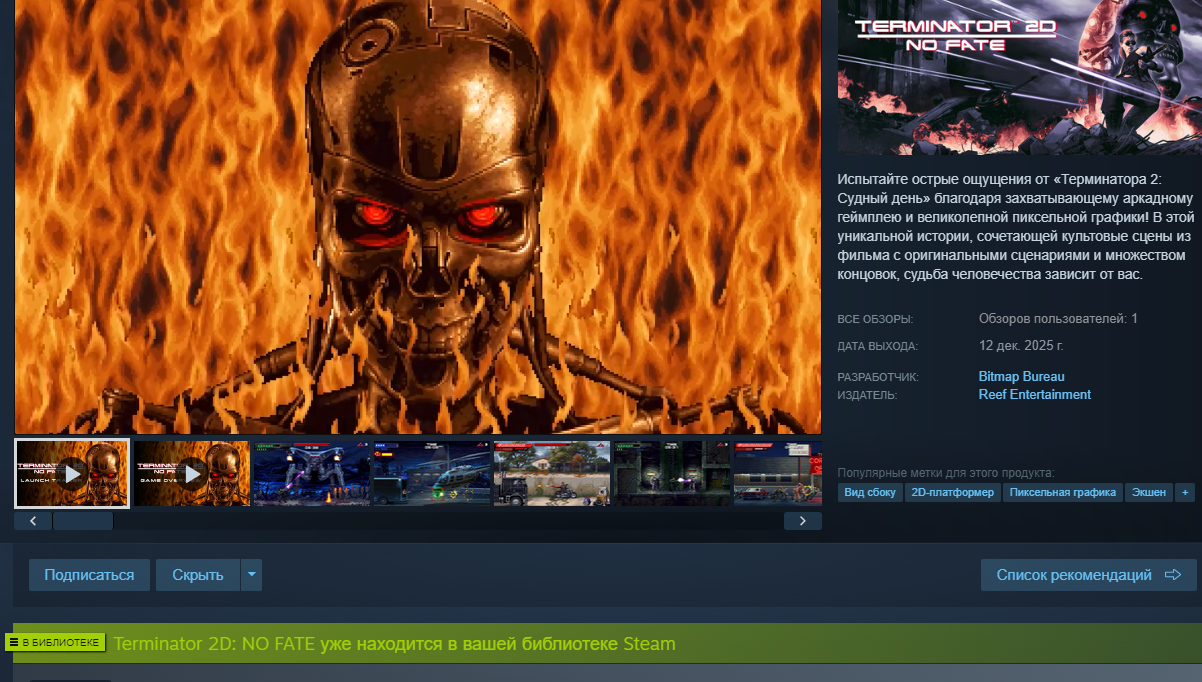Open the dark corridor screenshot thumbnail
Viewport: 1202px width, 682px height.
tap(672, 473)
